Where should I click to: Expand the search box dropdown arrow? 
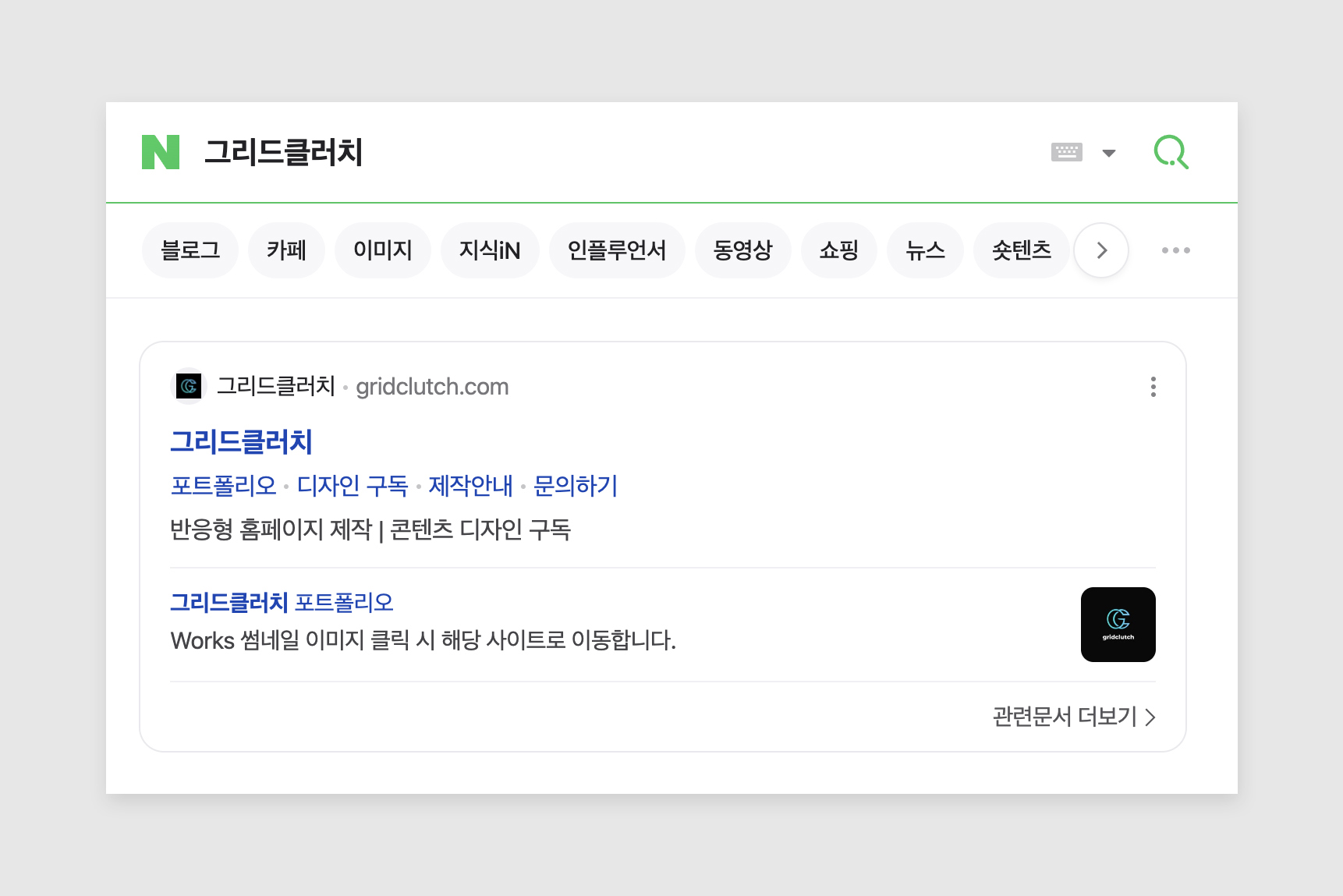click(x=1109, y=153)
